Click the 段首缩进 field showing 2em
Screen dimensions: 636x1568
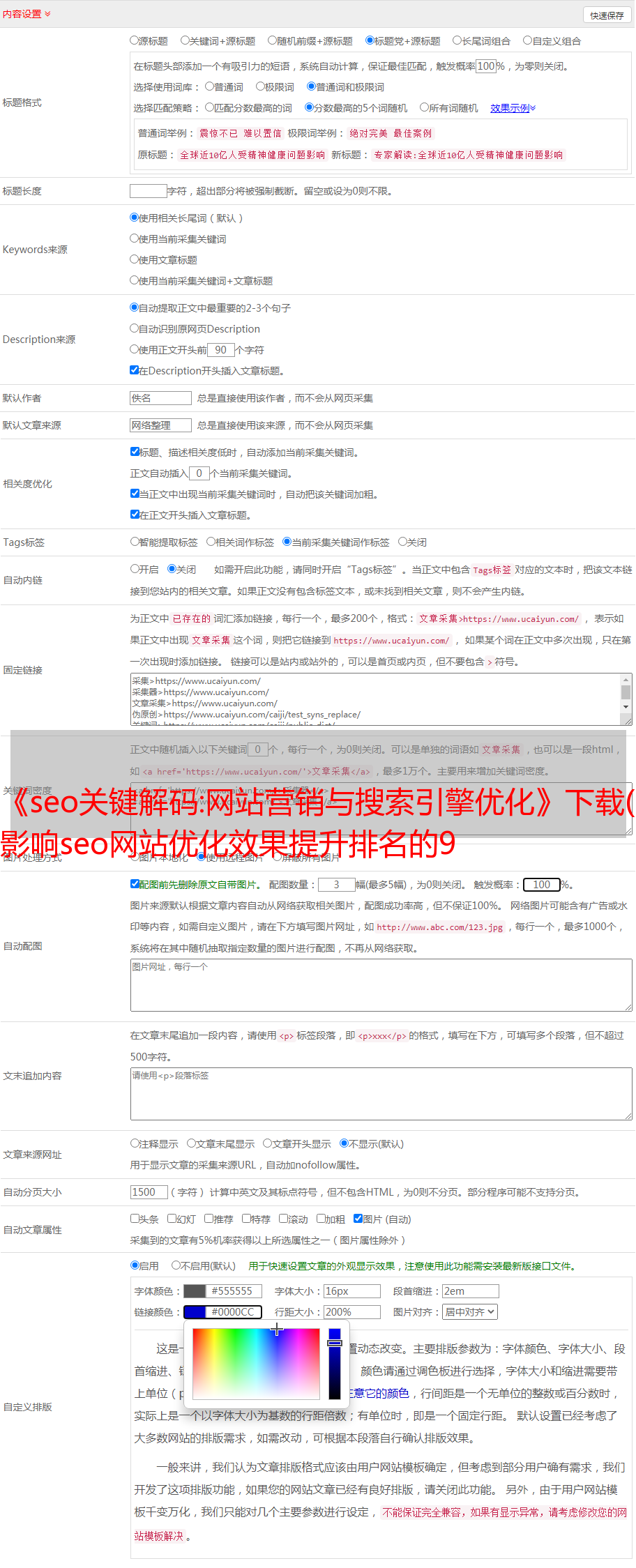[x=471, y=1291]
